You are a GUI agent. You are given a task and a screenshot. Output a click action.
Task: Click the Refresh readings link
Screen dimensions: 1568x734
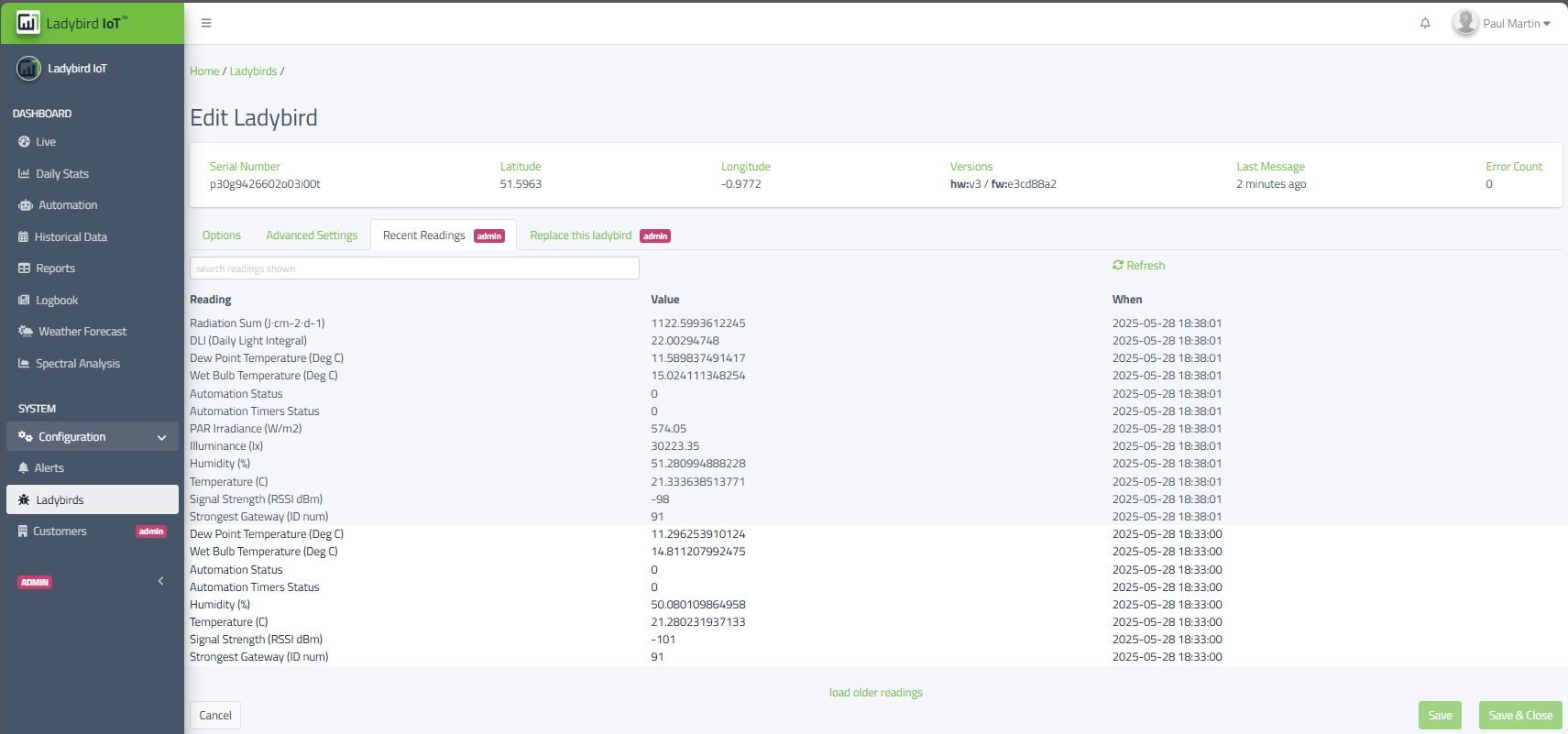coord(1139,266)
